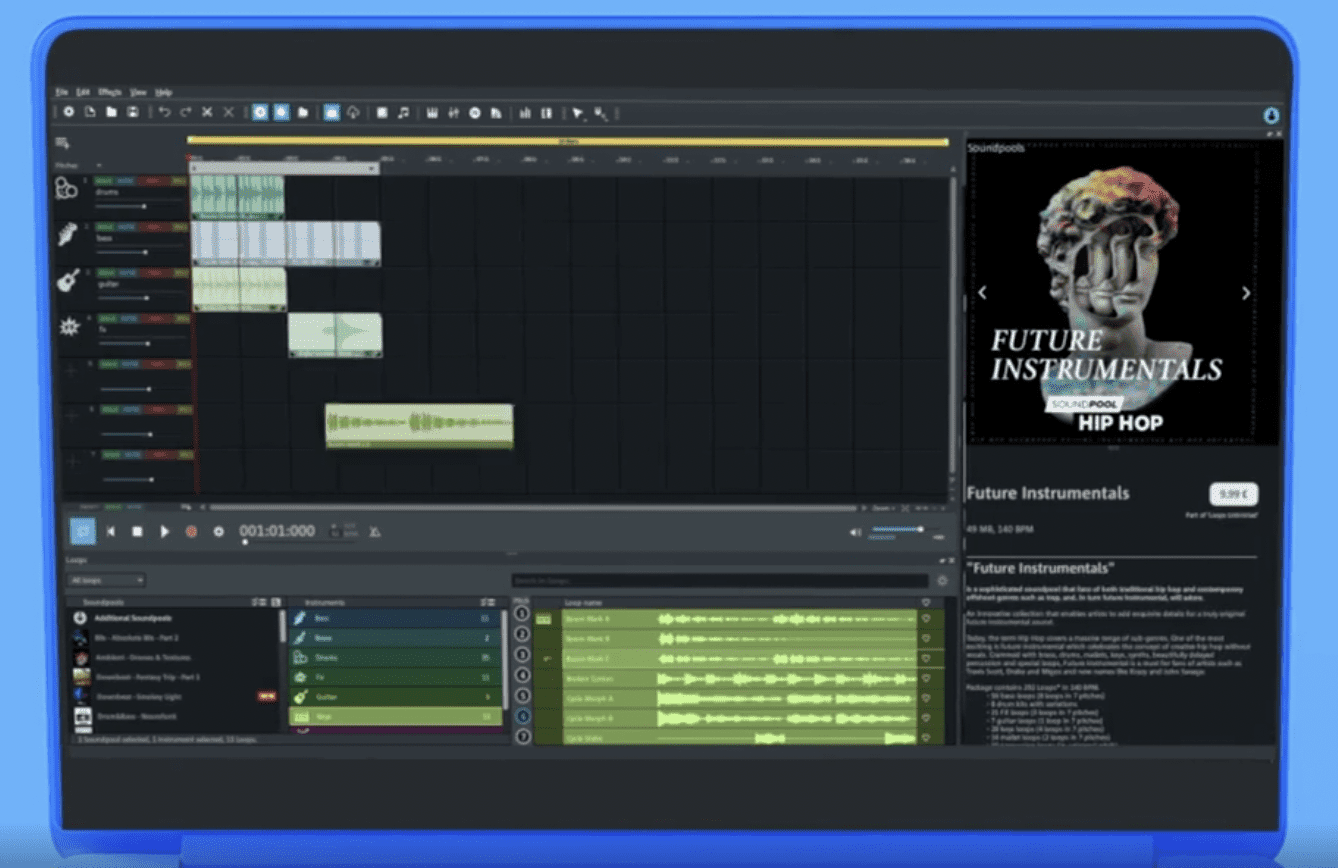Favorite the first loop with its heart icon
1338x868 pixels.
pyautogui.click(x=926, y=619)
